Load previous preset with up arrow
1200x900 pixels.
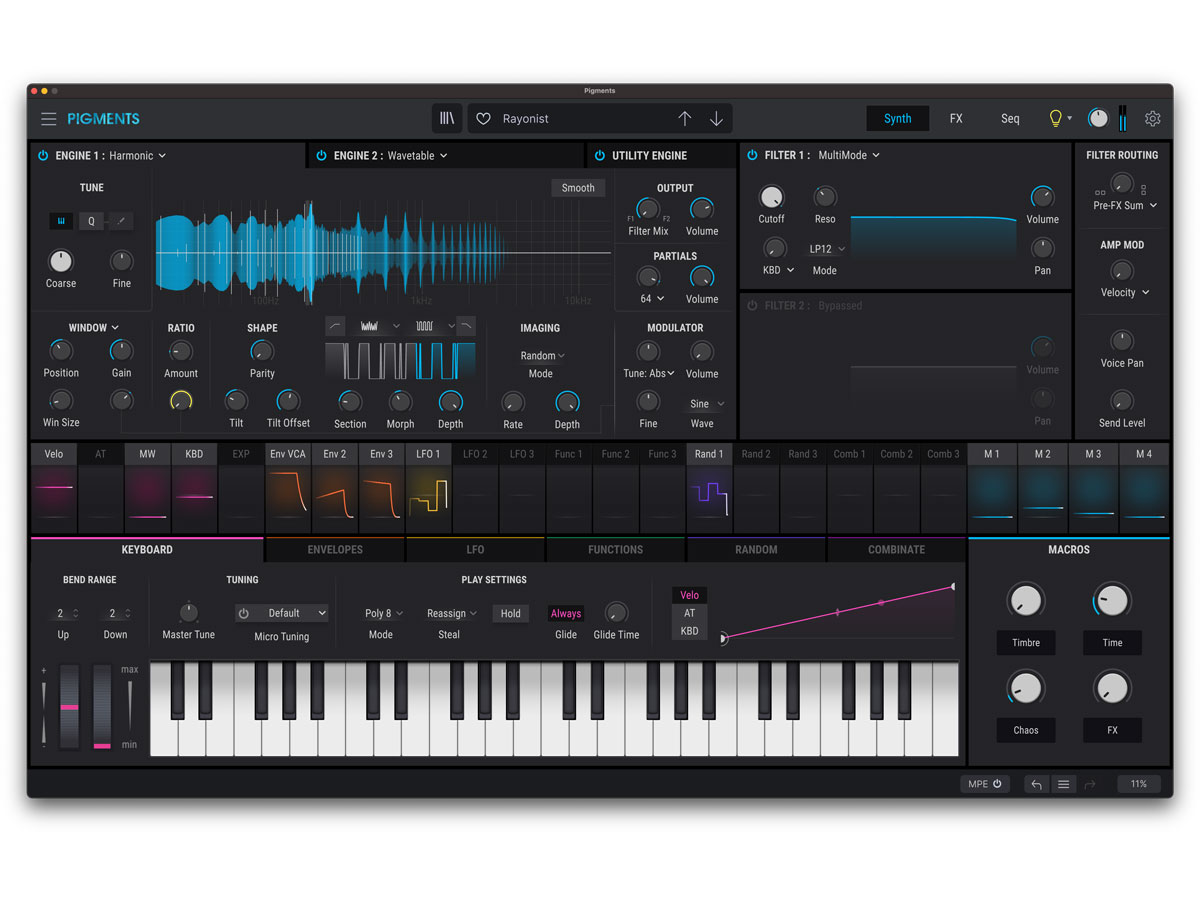[x=684, y=119]
